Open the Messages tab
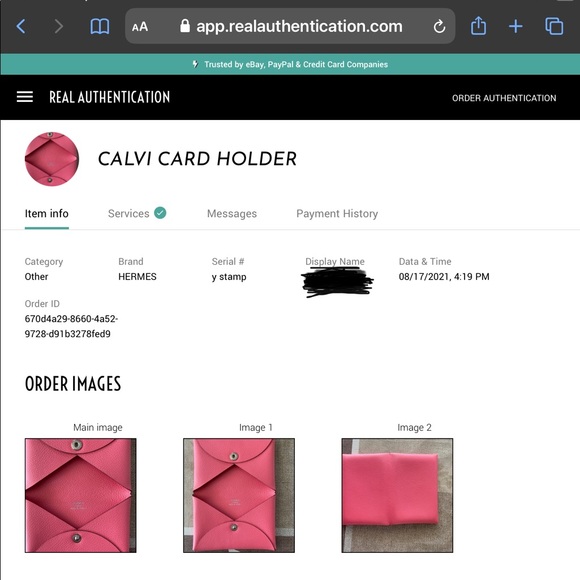 click(232, 214)
